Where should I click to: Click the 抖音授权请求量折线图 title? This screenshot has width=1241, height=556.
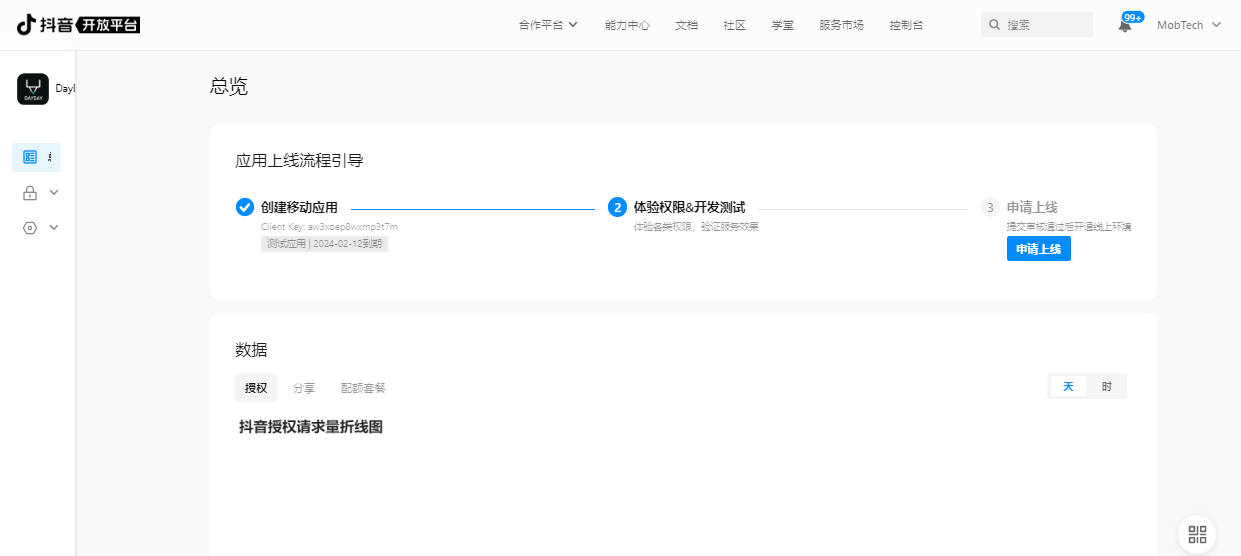tap(311, 427)
